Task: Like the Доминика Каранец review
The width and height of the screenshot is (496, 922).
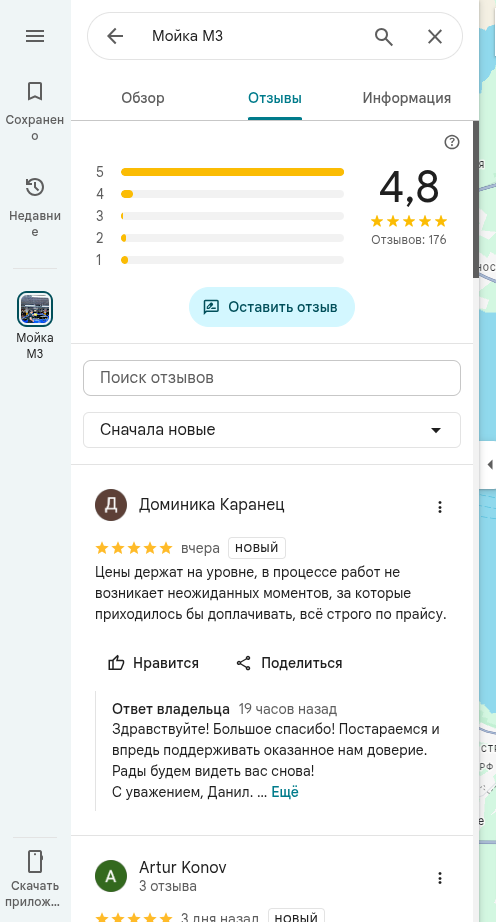Action: point(153,663)
